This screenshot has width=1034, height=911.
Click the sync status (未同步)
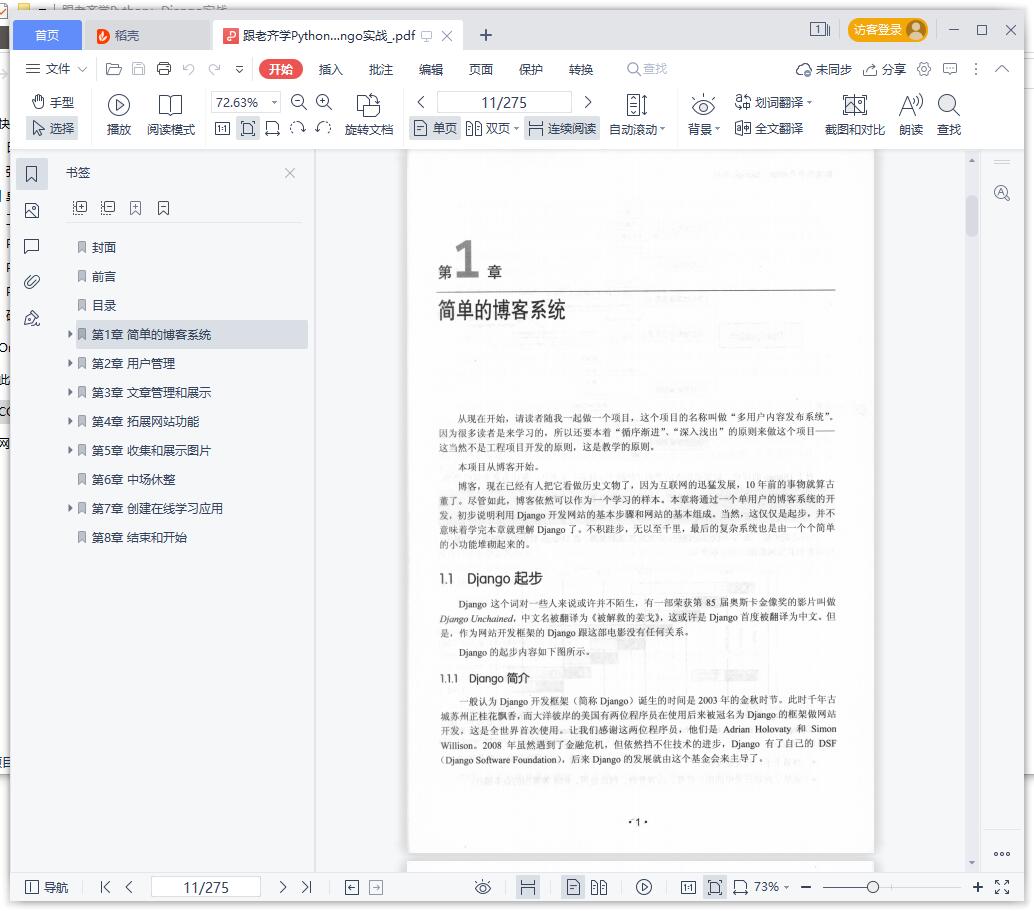824,69
